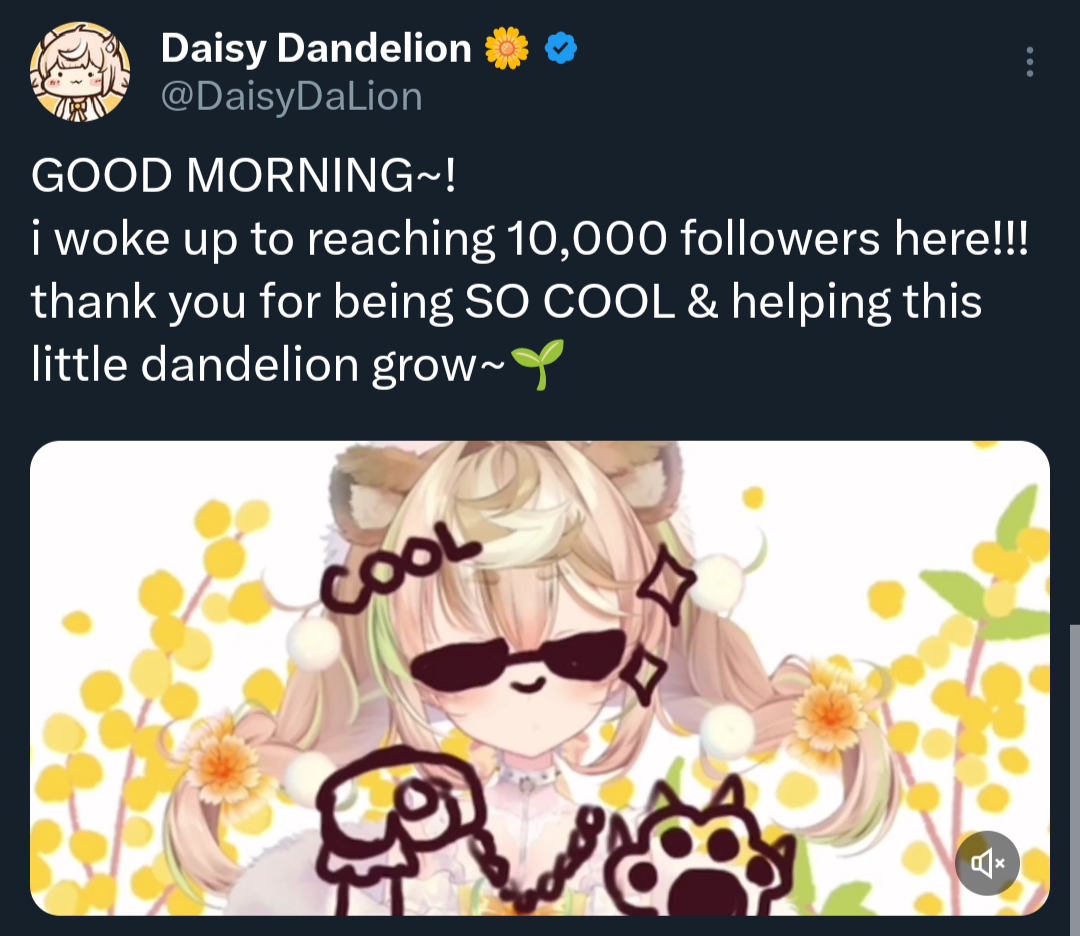
Task: Click the blue verified checkmark badge
Action: pyautogui.click(x=561, y=48)
